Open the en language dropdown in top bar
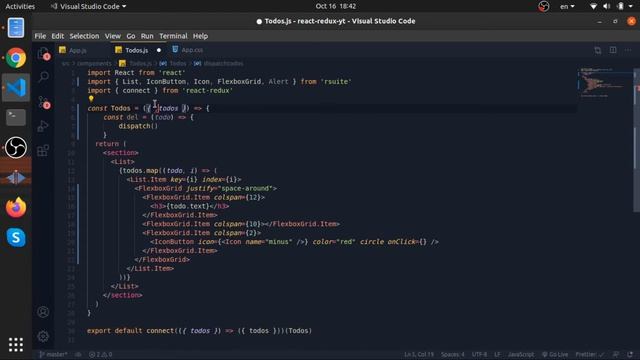The image size is (640, 360). [x=567, y=7]
